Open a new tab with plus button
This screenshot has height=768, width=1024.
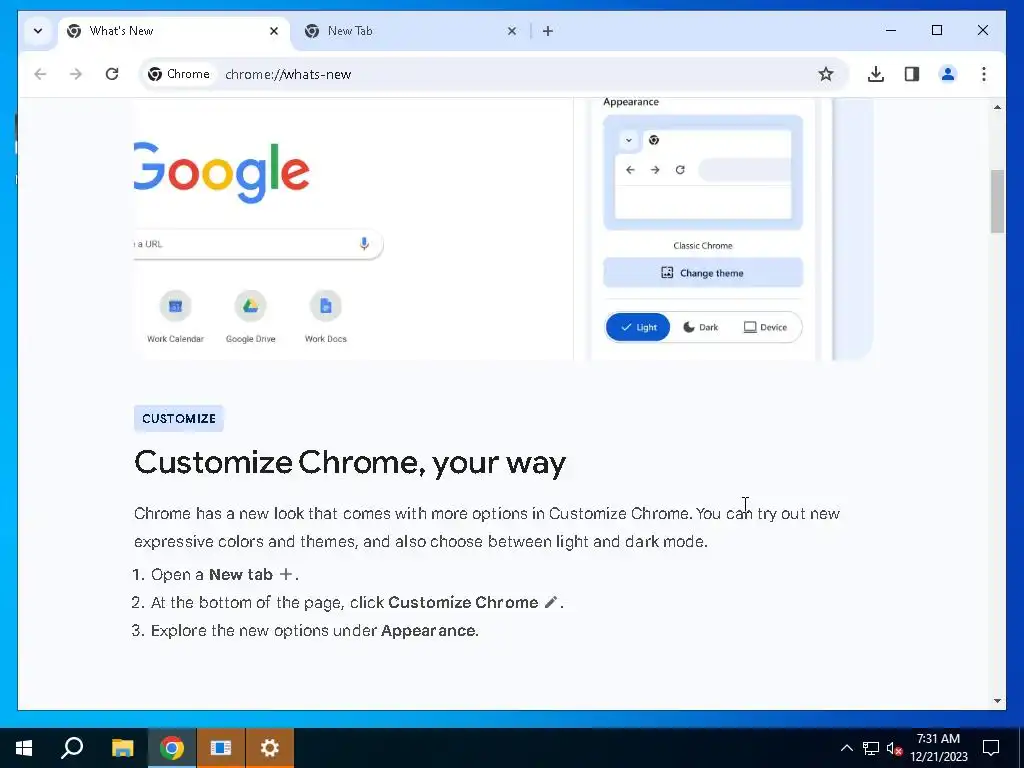pos(548,31)
